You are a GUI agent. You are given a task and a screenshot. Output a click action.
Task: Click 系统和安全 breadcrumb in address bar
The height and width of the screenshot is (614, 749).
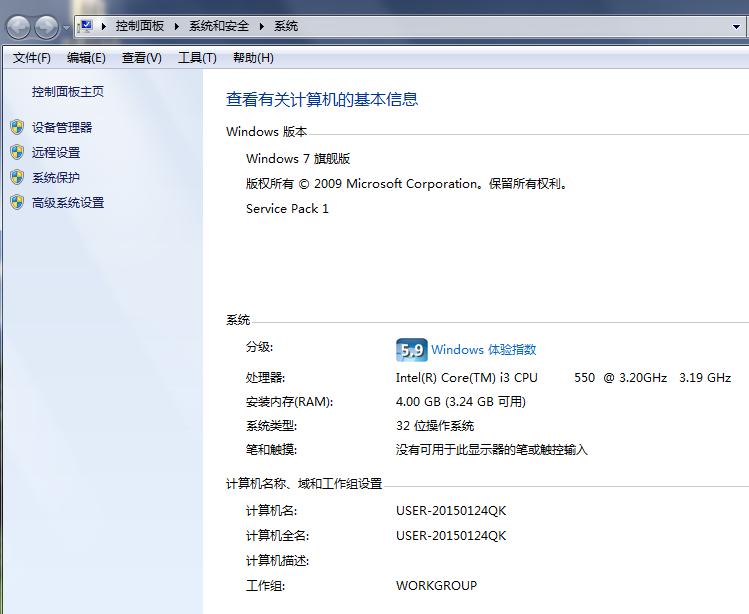tap(219, 26)
